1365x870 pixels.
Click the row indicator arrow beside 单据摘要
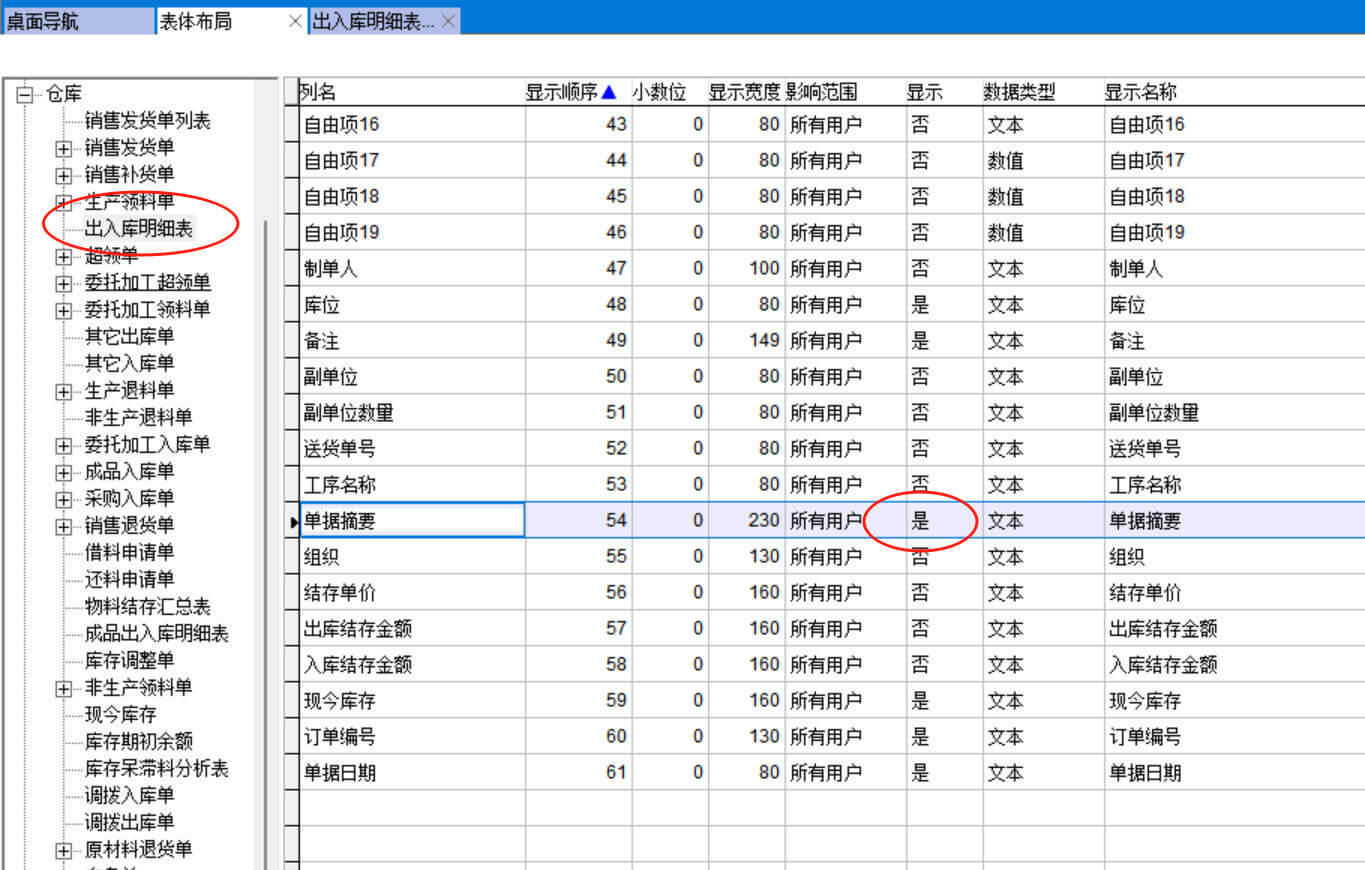pyautogui.click(x=293, y=521)
